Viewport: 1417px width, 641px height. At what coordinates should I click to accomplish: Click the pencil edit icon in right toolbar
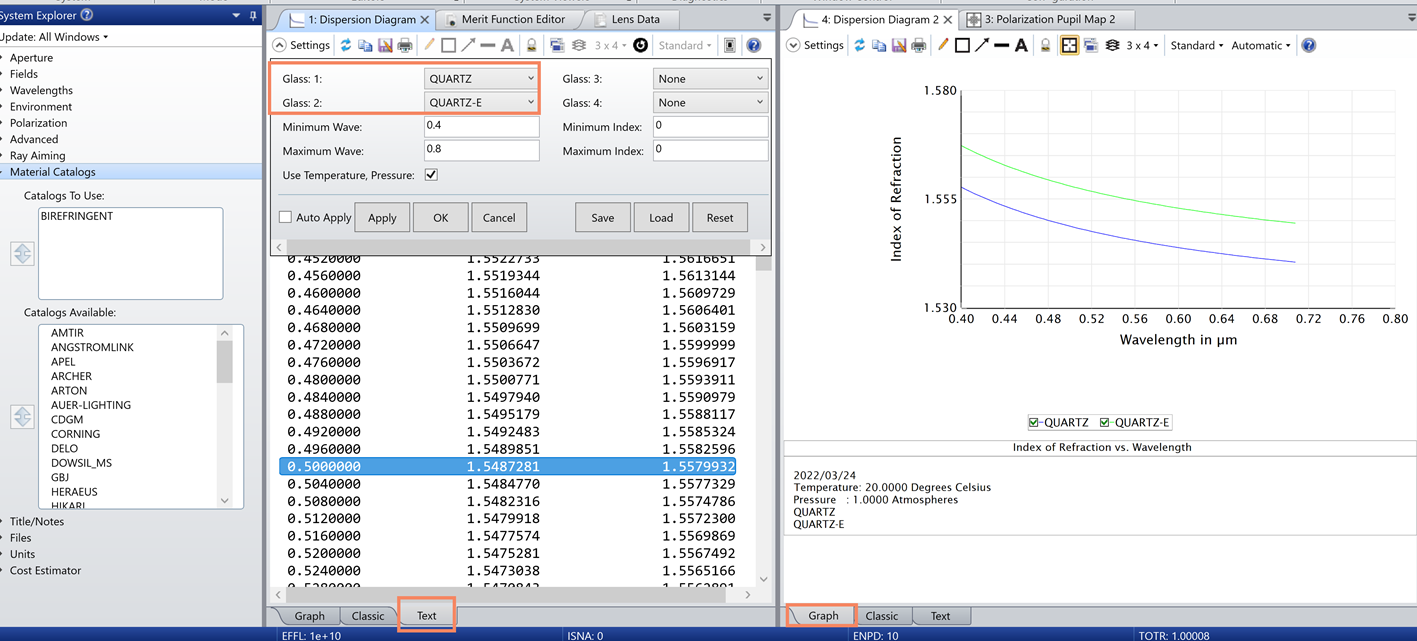click(x=943, y=45)
